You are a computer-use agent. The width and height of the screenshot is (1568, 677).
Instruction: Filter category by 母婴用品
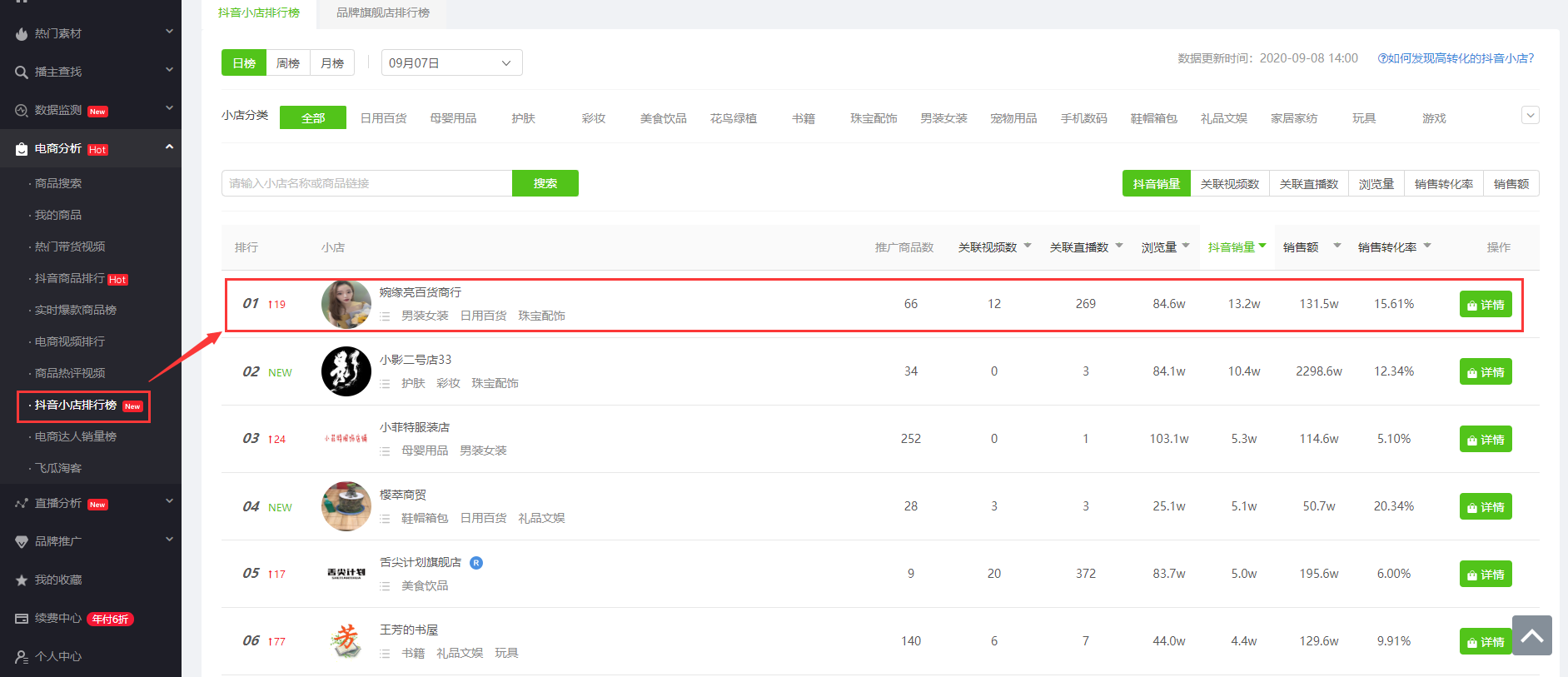point(453,118)
